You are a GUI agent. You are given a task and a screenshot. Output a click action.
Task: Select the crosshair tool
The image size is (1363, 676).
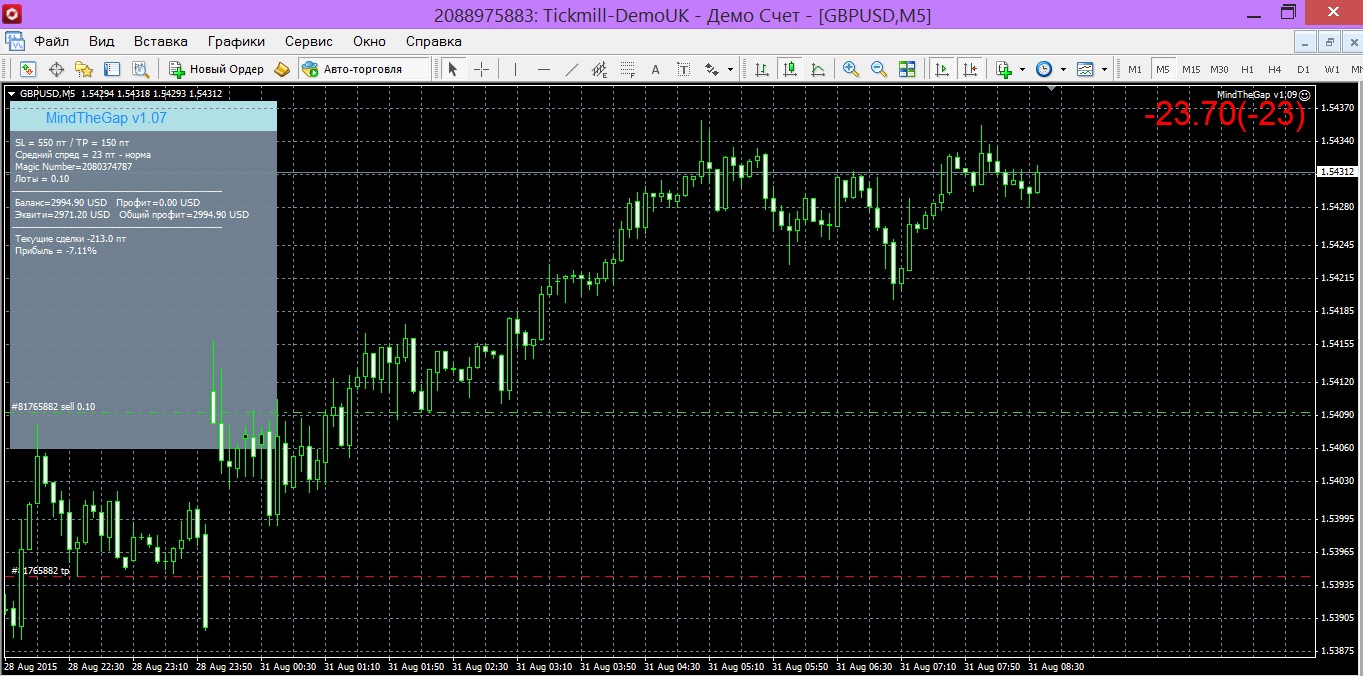481,69
